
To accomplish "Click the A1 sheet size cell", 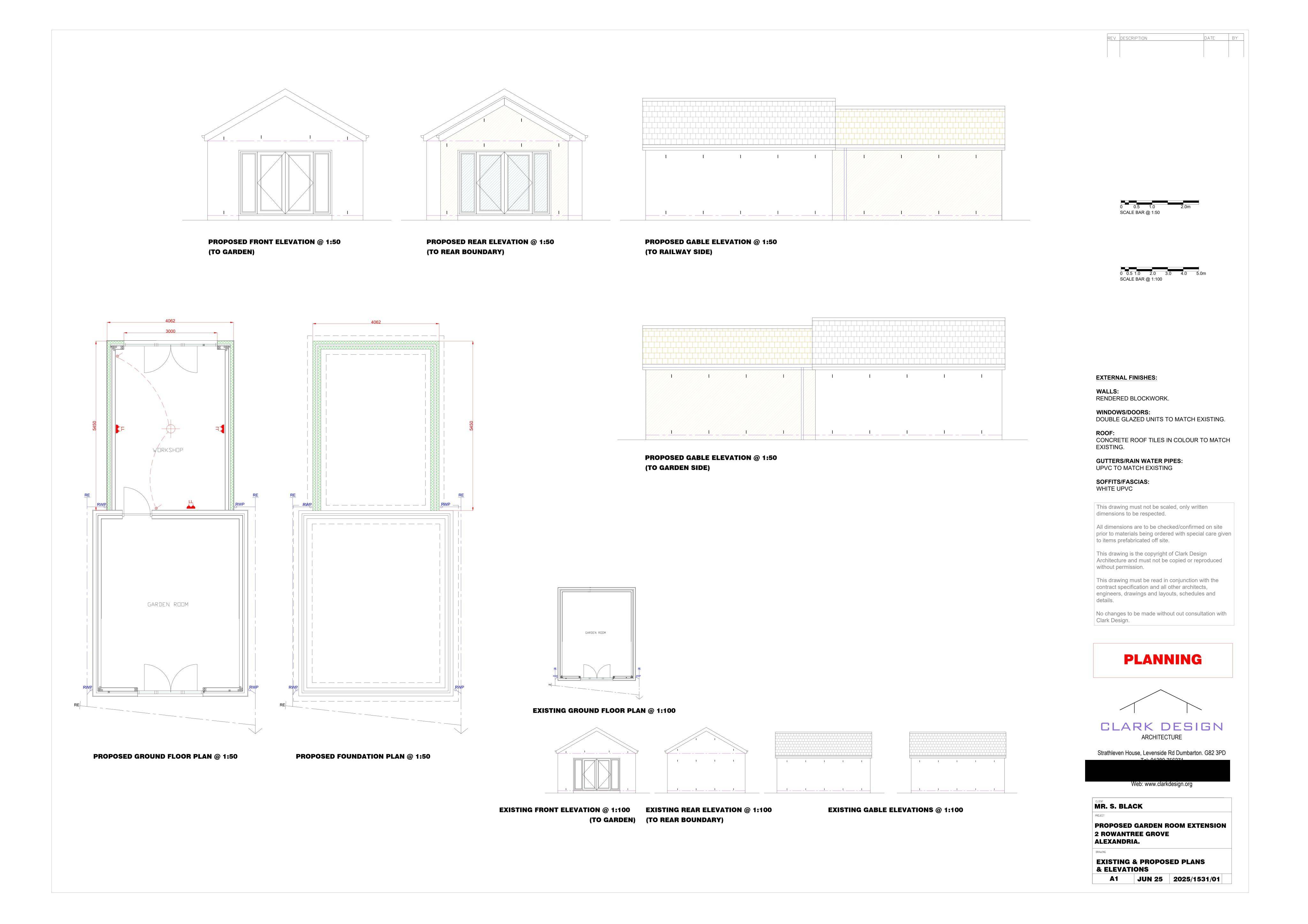I will [1114, 879].
